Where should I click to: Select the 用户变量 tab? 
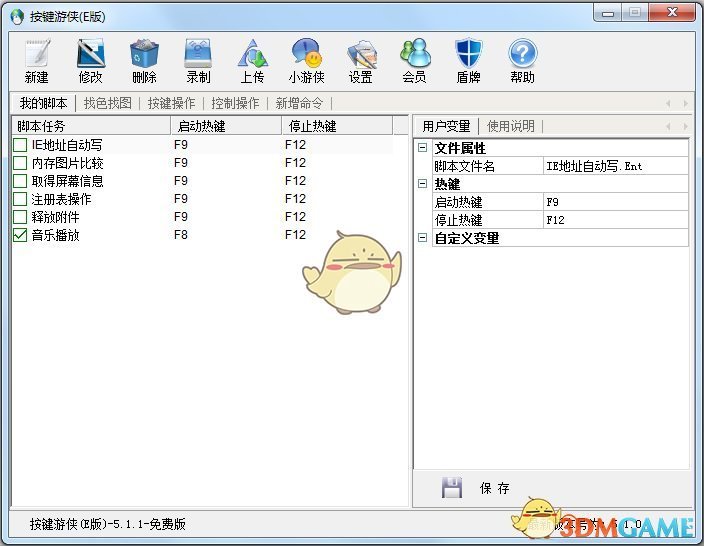click(446, 126)
